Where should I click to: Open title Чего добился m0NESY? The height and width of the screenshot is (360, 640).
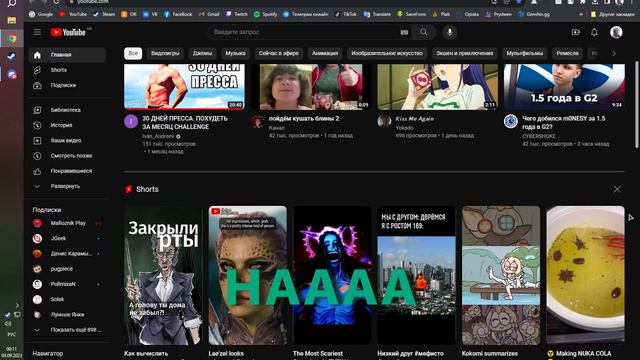[564, 122]
